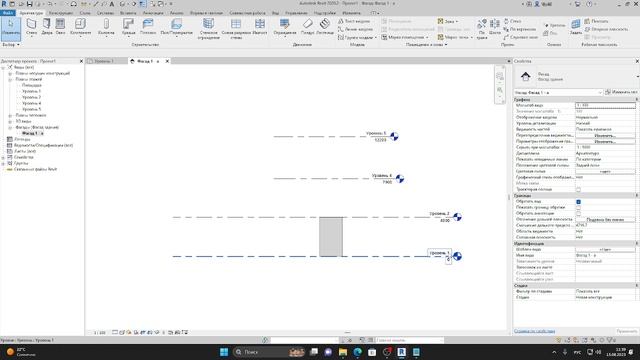This screenshot has height=360, width=640.
Task: Click the view scale 1:100 in view control bar
Action: (99, 333)
